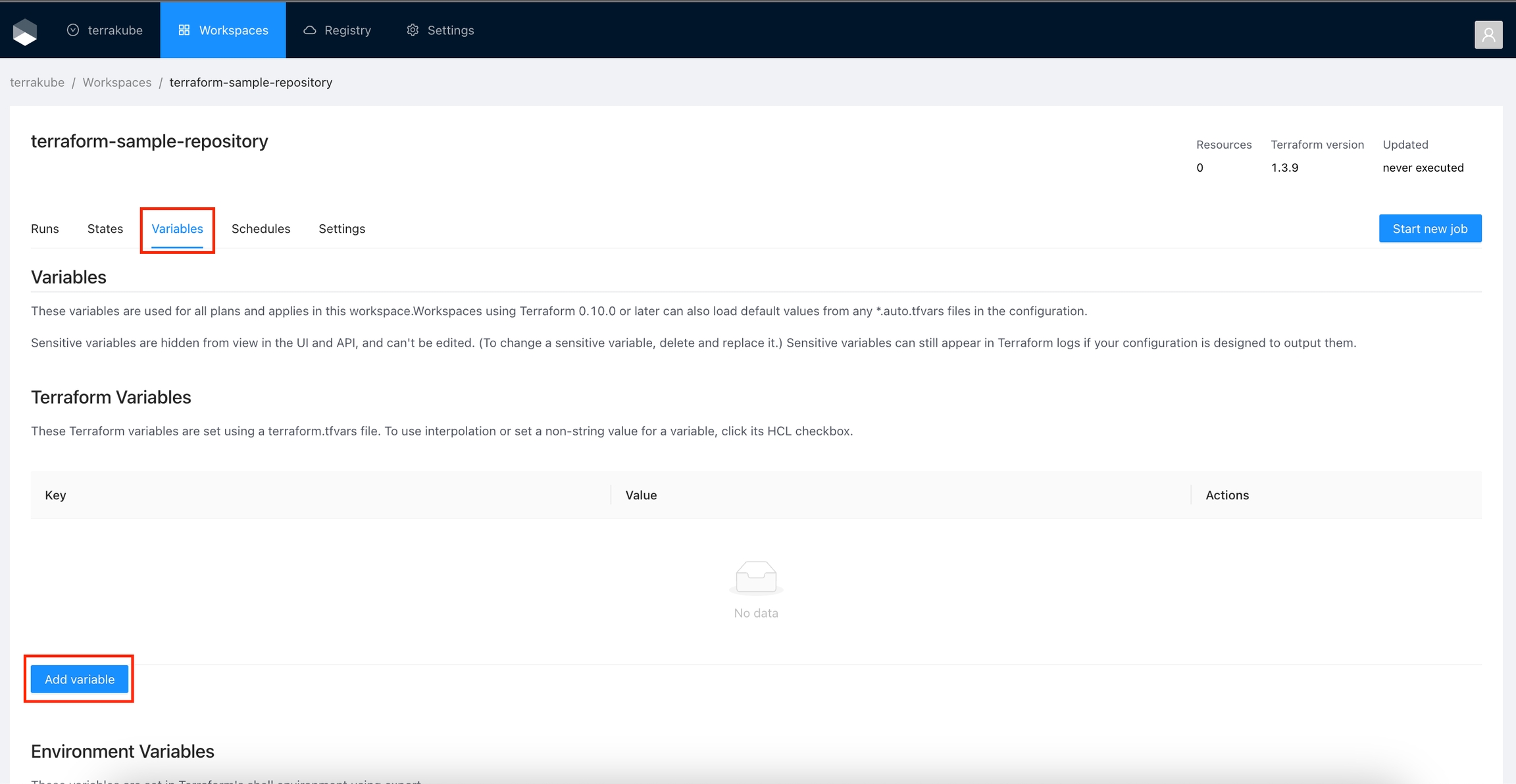Open the user avatar profile icon
Image resolution: width=1516 pixels, height=784 pixels.
point(1488,35)
